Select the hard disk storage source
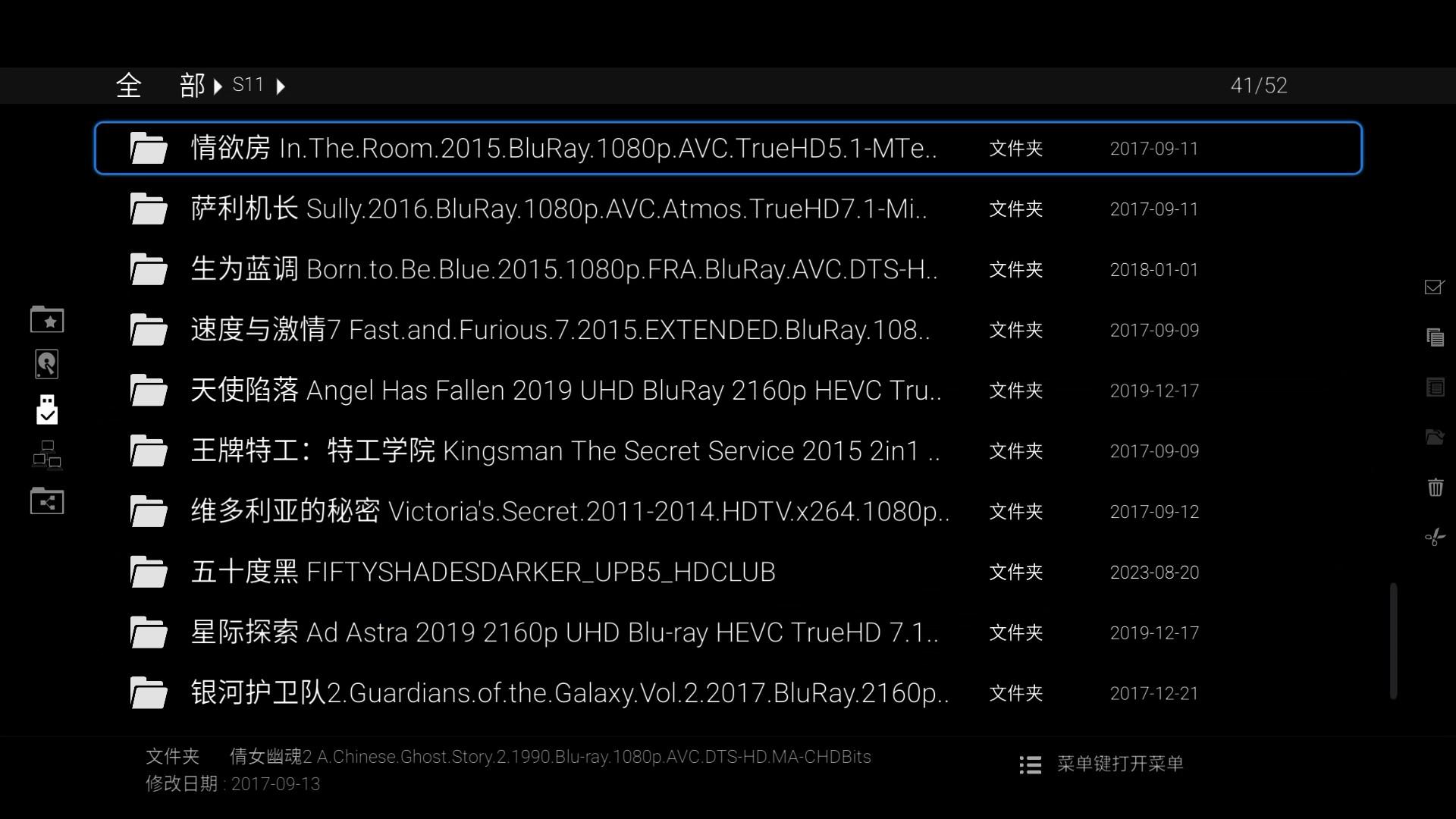 pyautogui.click(x=47, y=365)
